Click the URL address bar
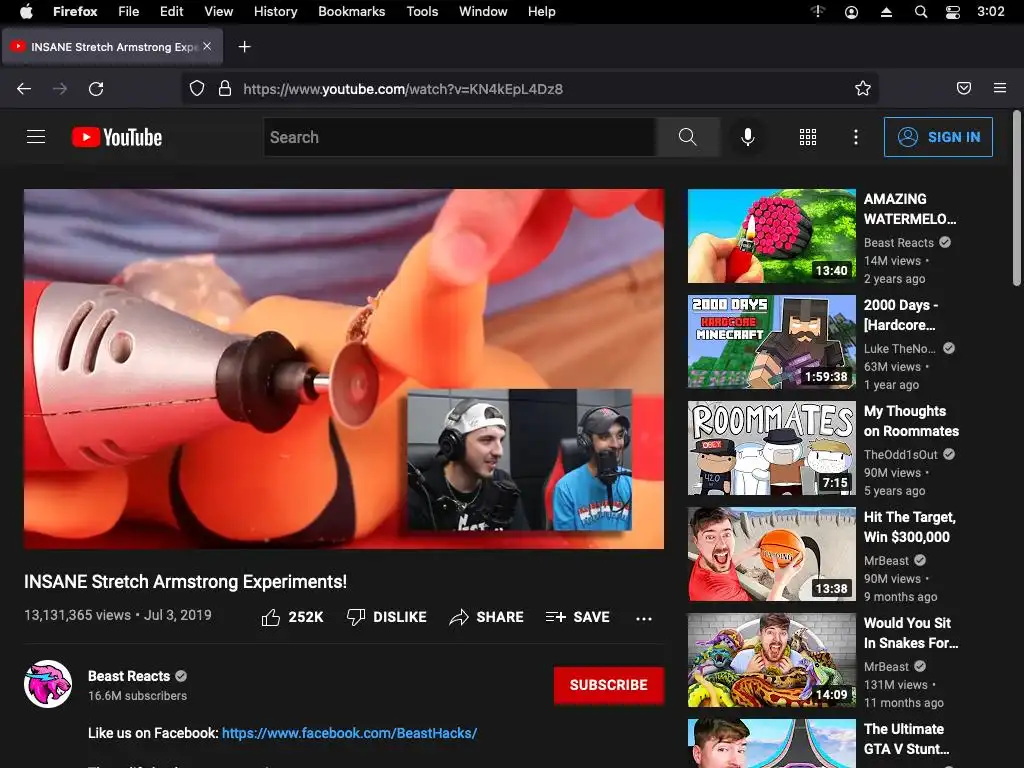 (529, 88)
